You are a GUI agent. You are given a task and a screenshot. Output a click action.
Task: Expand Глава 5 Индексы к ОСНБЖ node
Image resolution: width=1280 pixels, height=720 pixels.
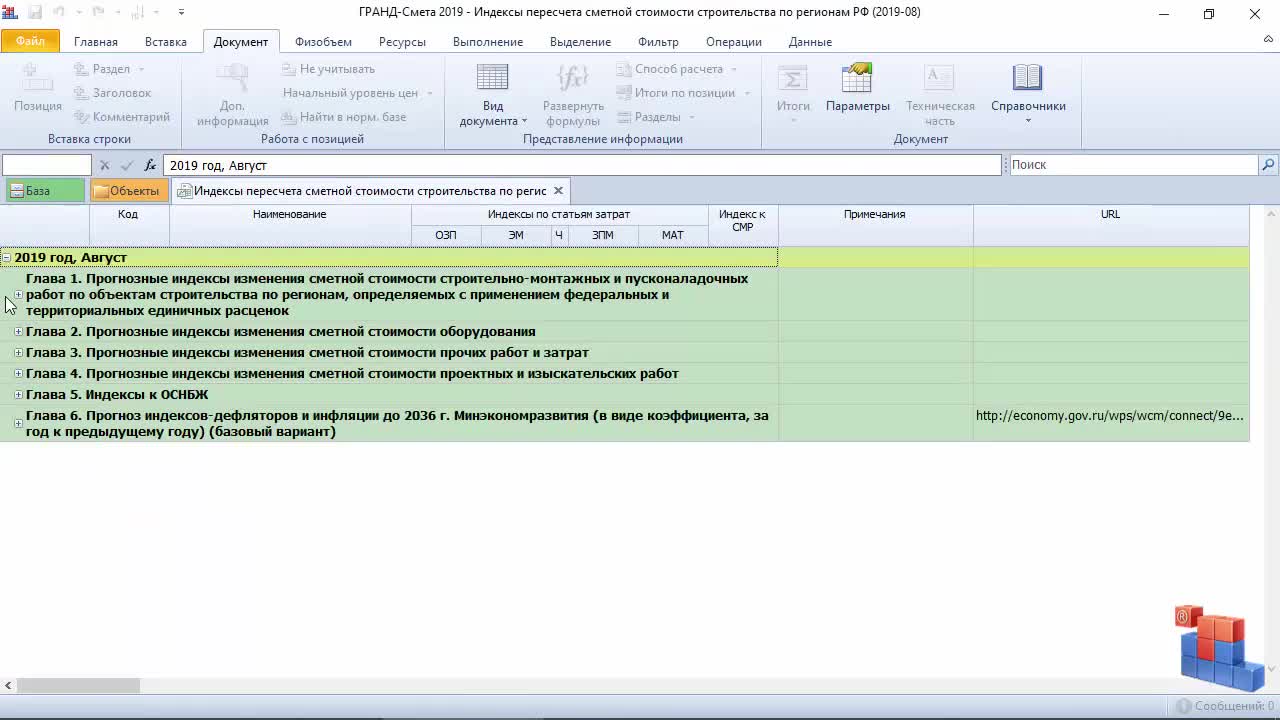pyautogui.click(x=18, y=395)
